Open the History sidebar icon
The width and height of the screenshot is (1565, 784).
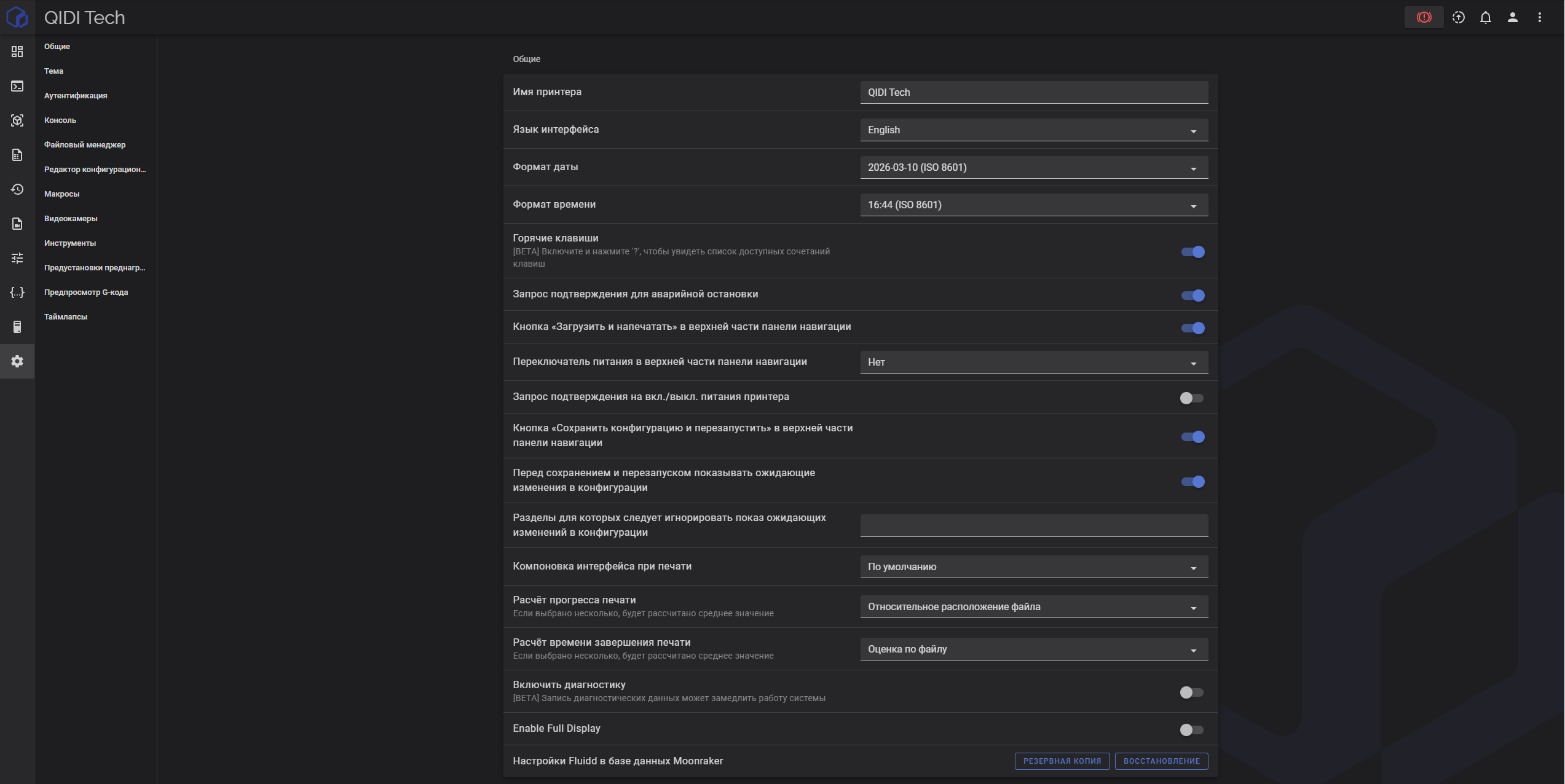(17, 189)
